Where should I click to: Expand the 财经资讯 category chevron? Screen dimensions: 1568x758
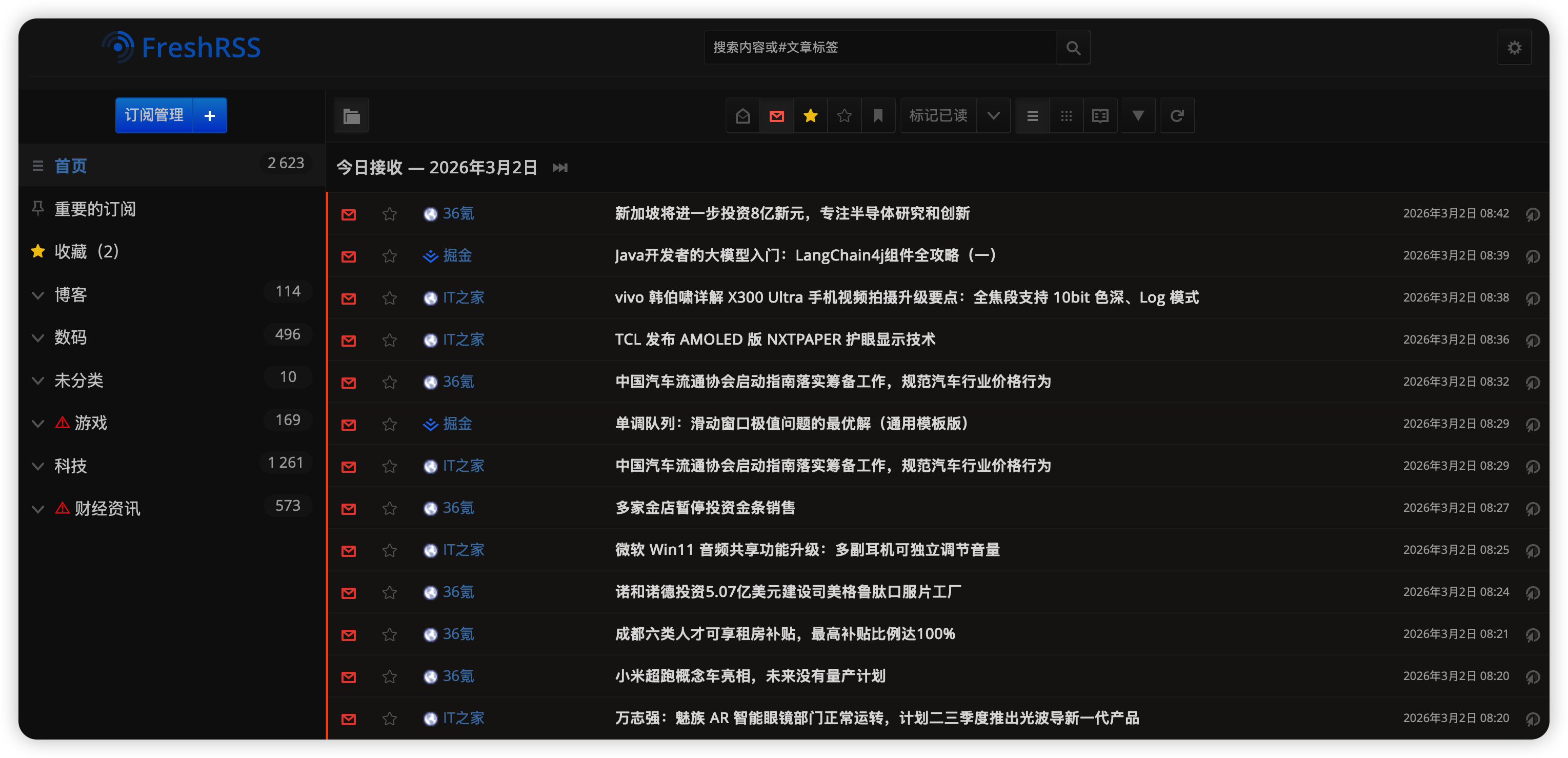[x=38, y=509]
